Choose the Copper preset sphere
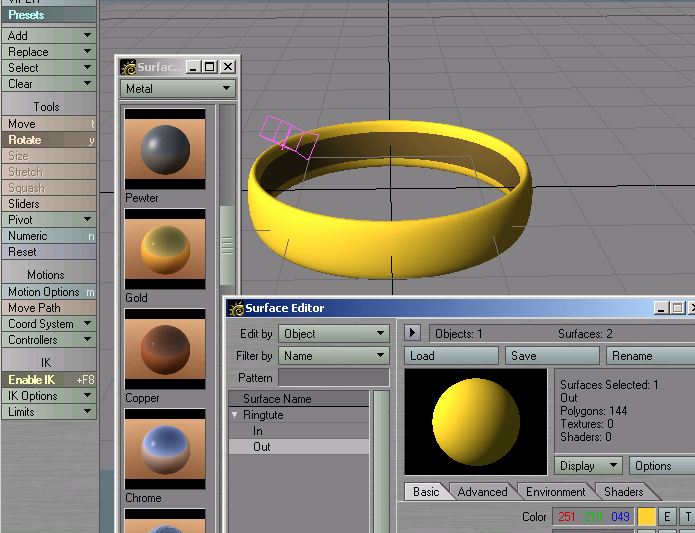The image size is (695, 533). 165,349
